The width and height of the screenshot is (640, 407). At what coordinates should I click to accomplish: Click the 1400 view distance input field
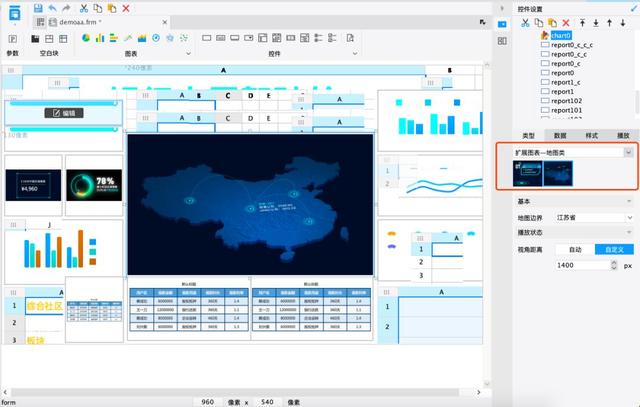pyautogui.click(x=580, y=265)
